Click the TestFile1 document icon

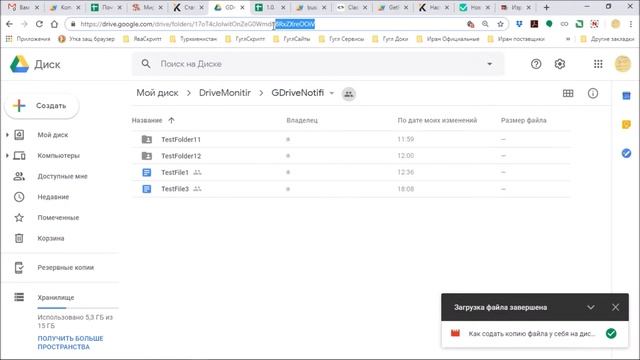[147, 172]
